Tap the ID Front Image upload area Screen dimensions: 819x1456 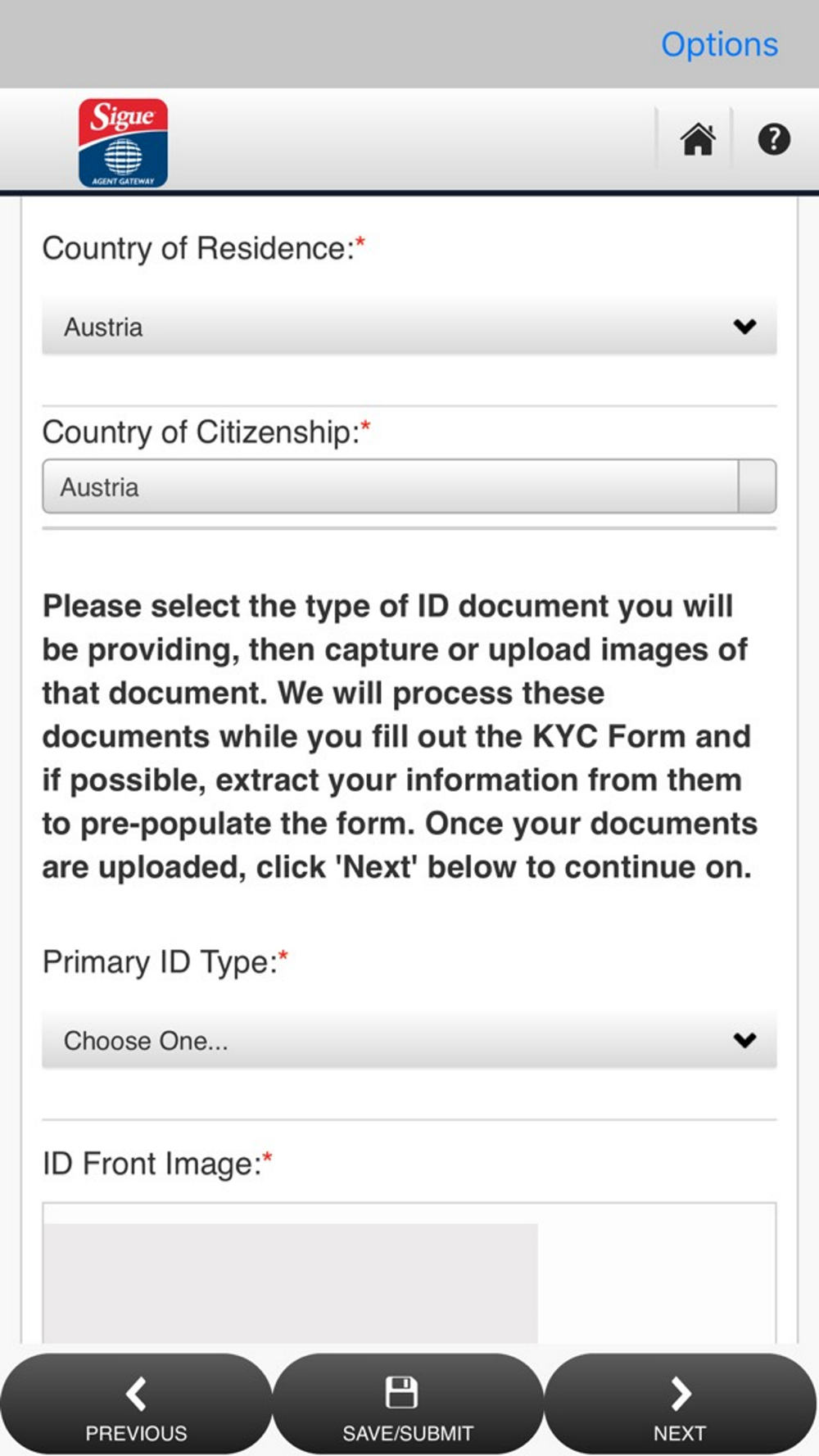pos(409,1273)
